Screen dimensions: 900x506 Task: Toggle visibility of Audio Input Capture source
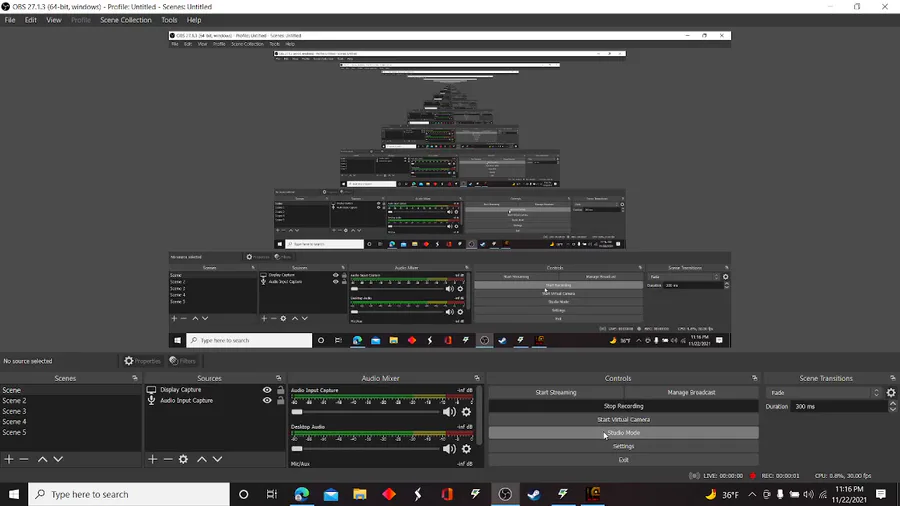click(267, 400)
